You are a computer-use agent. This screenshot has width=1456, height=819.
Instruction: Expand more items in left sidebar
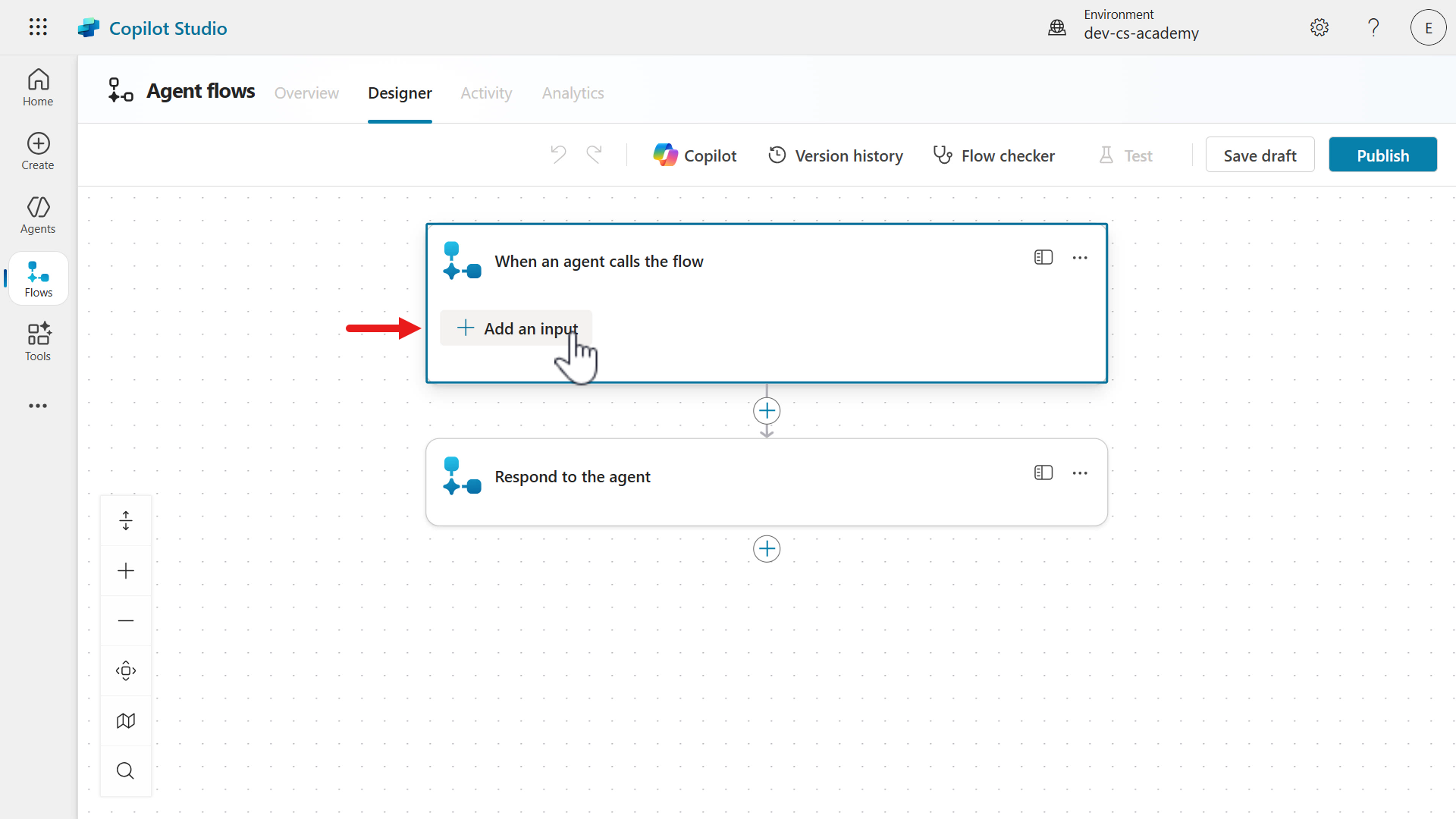[x=38, y=406]
